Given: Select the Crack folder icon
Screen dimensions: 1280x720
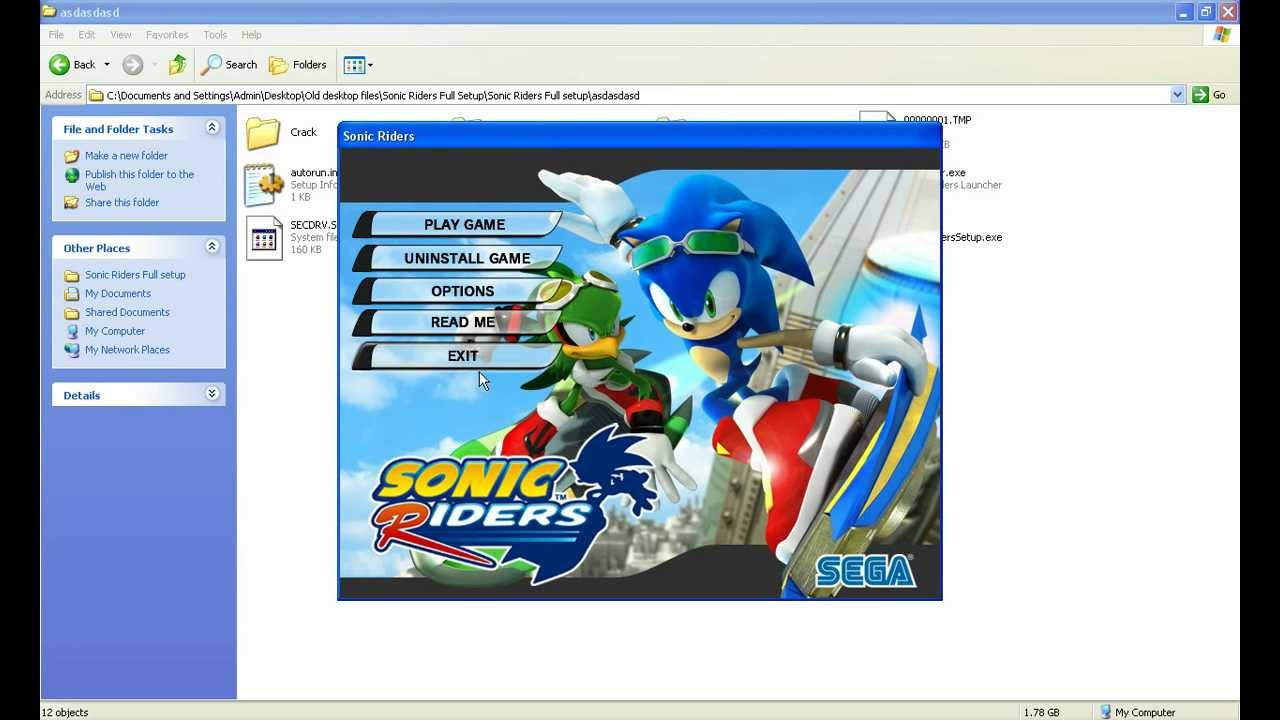Looking at the screenshot, I should pos(263,133).
